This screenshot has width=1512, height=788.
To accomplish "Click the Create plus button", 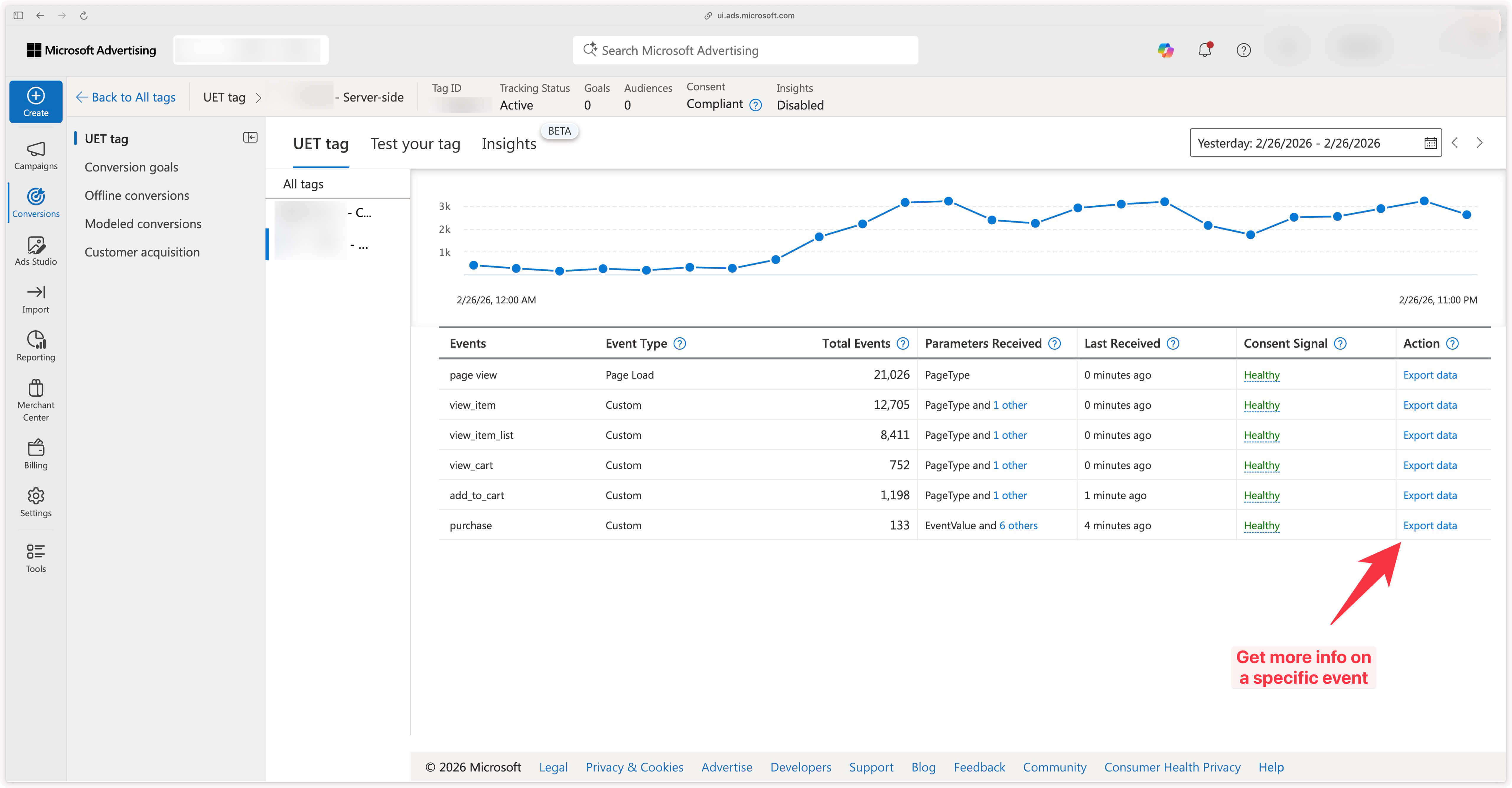I will pos(36,102).
